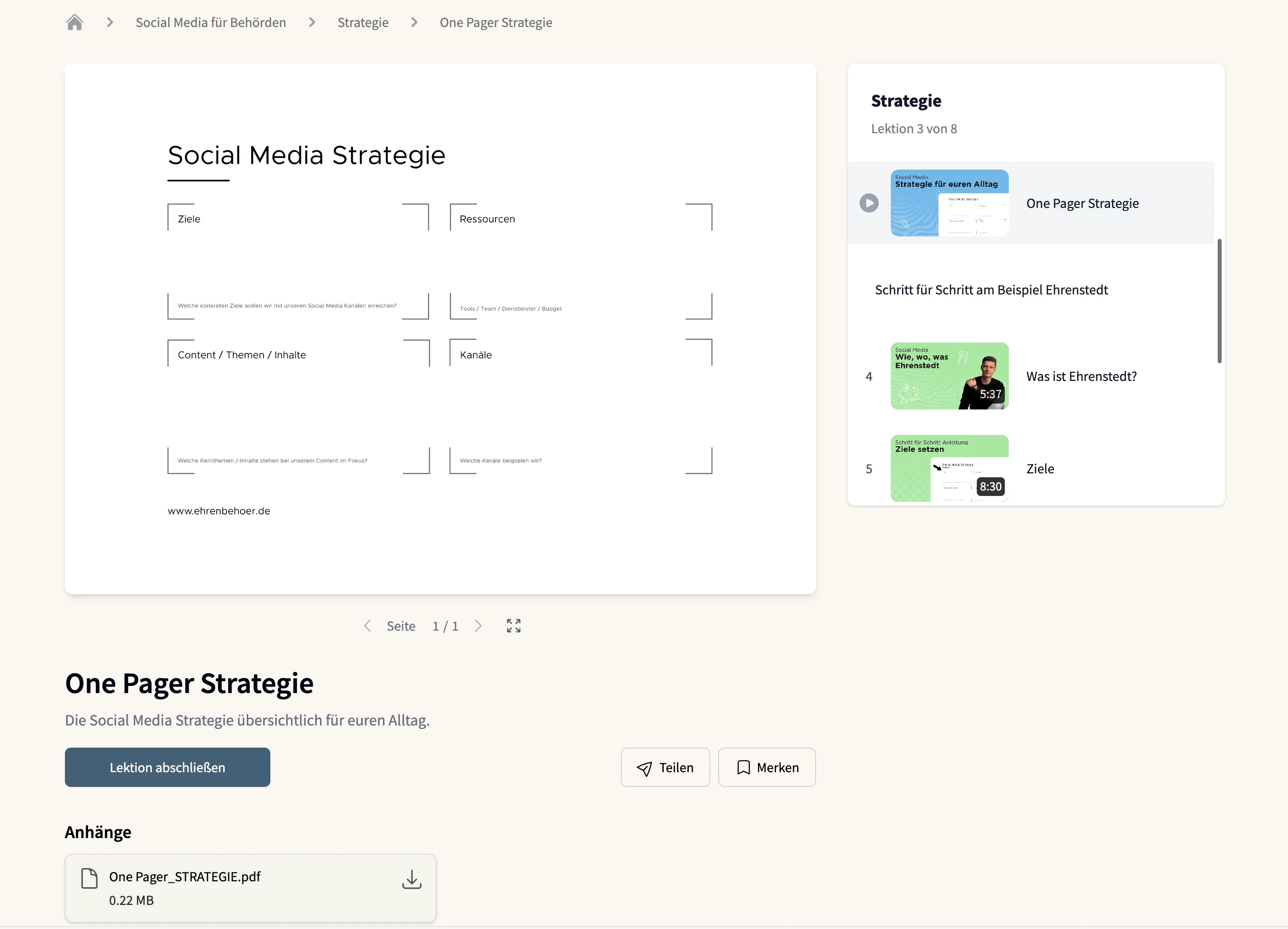Download the One Pager_STRATEGIE.pdf attachment
1288x929 pixels.
411,879
